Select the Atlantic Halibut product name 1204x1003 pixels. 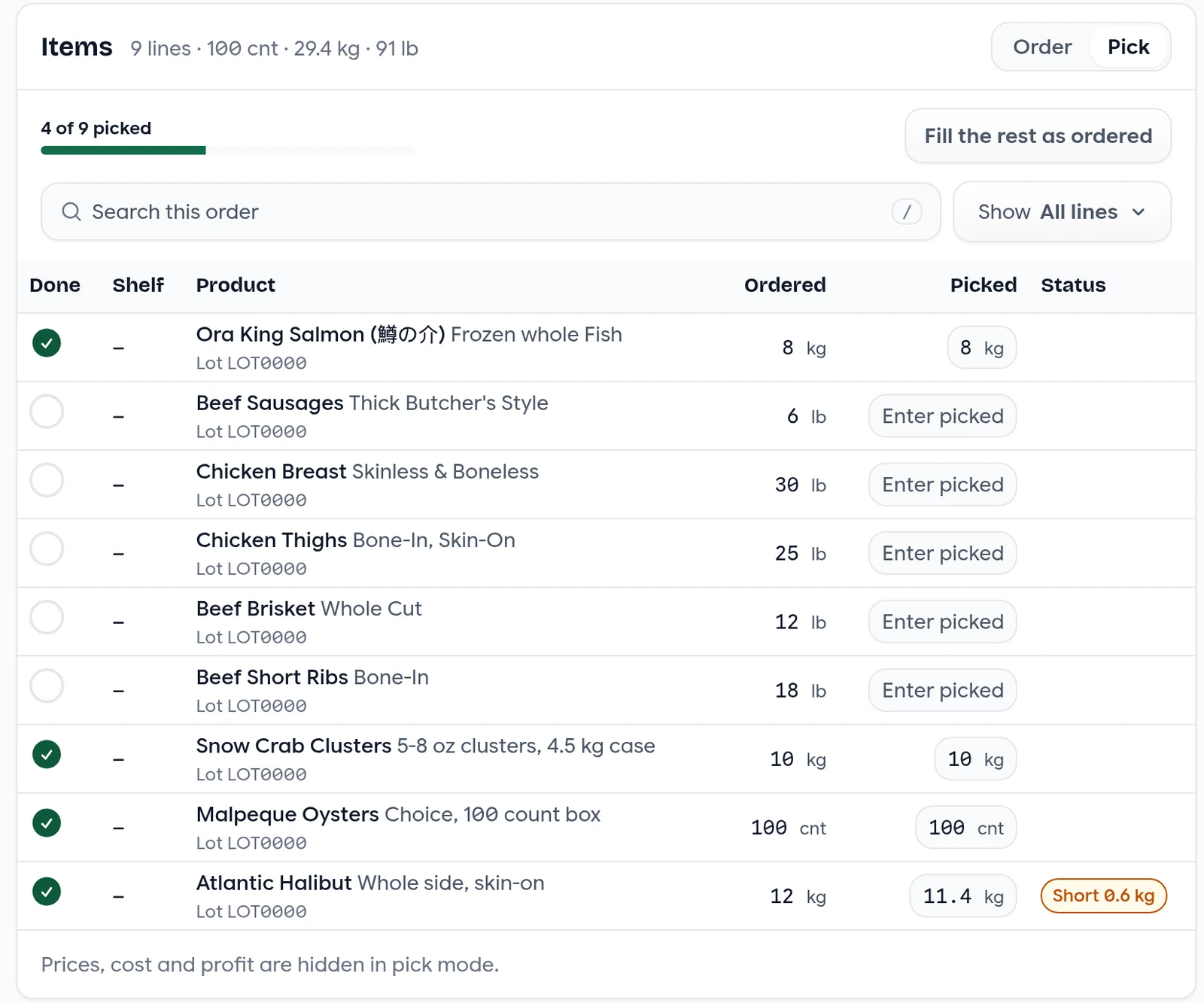click(x=274, y=883)
